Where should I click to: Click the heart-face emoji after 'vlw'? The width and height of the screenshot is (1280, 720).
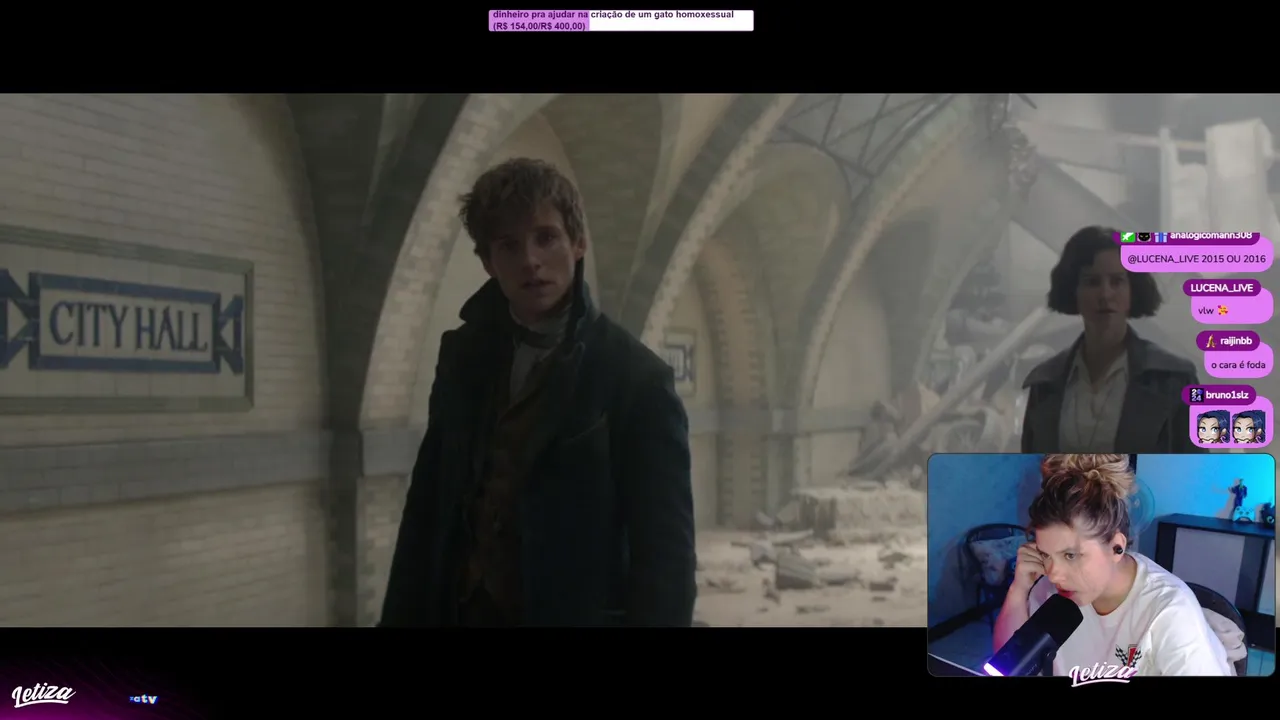pyautogui.click(x=1223, y=311)
